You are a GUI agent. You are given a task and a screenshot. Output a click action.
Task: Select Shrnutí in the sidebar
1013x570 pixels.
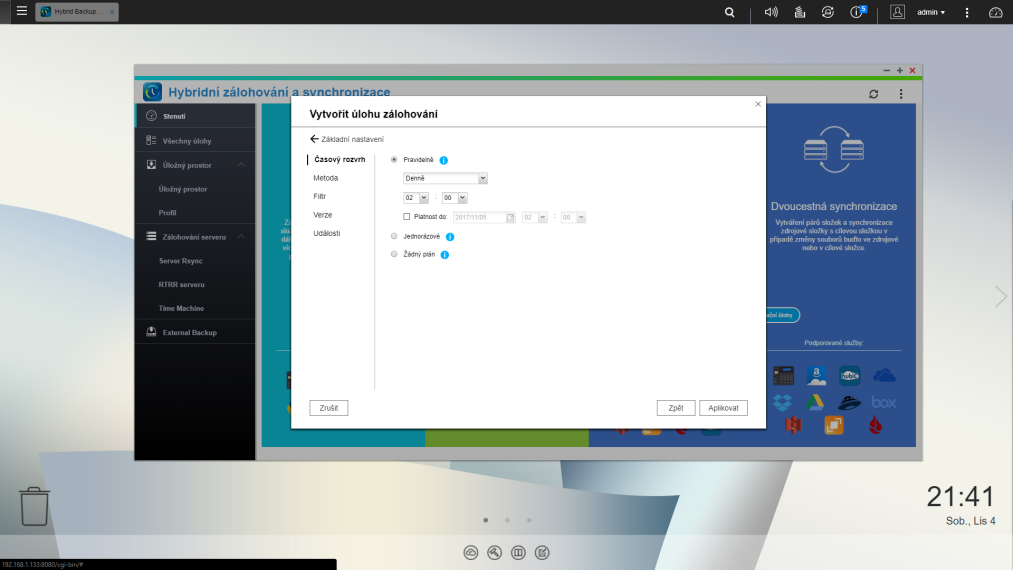(x=195, y=116)
